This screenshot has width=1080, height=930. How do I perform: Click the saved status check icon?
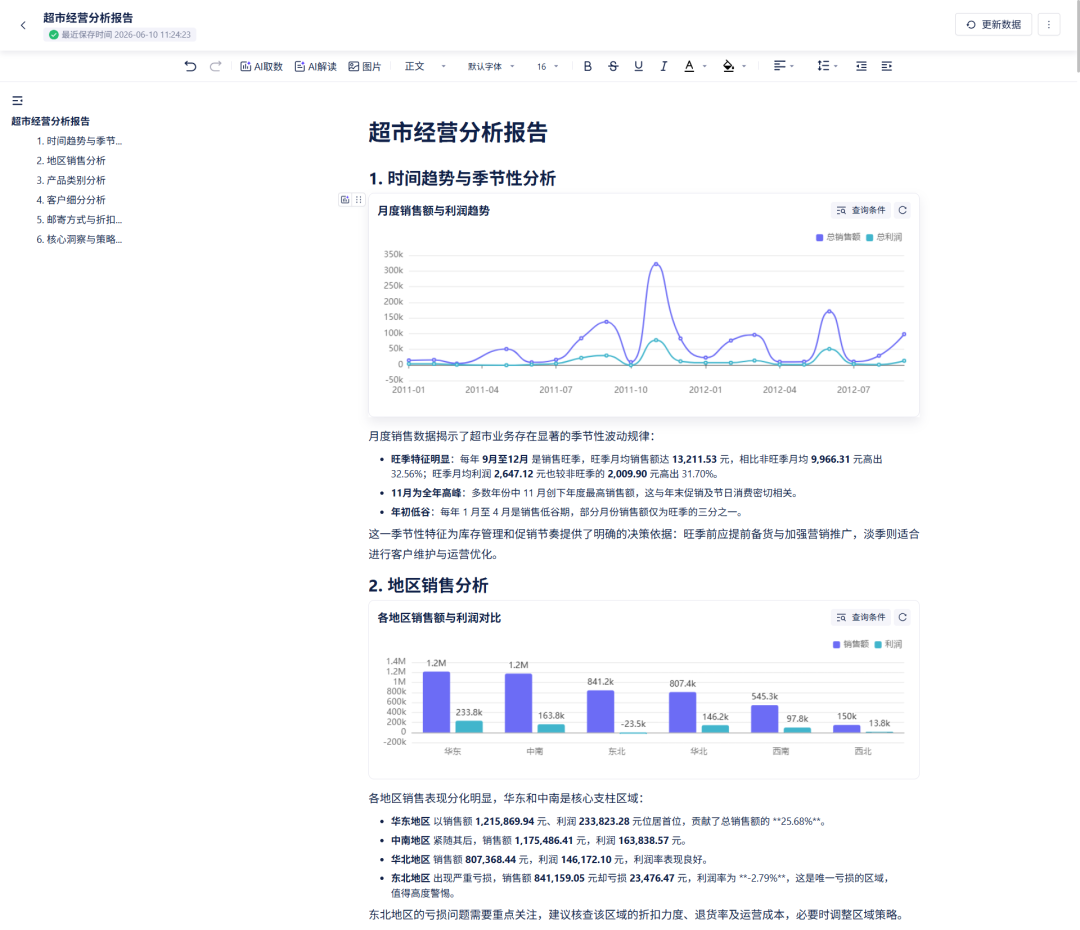pyautogui.click(x=53, y=34)
